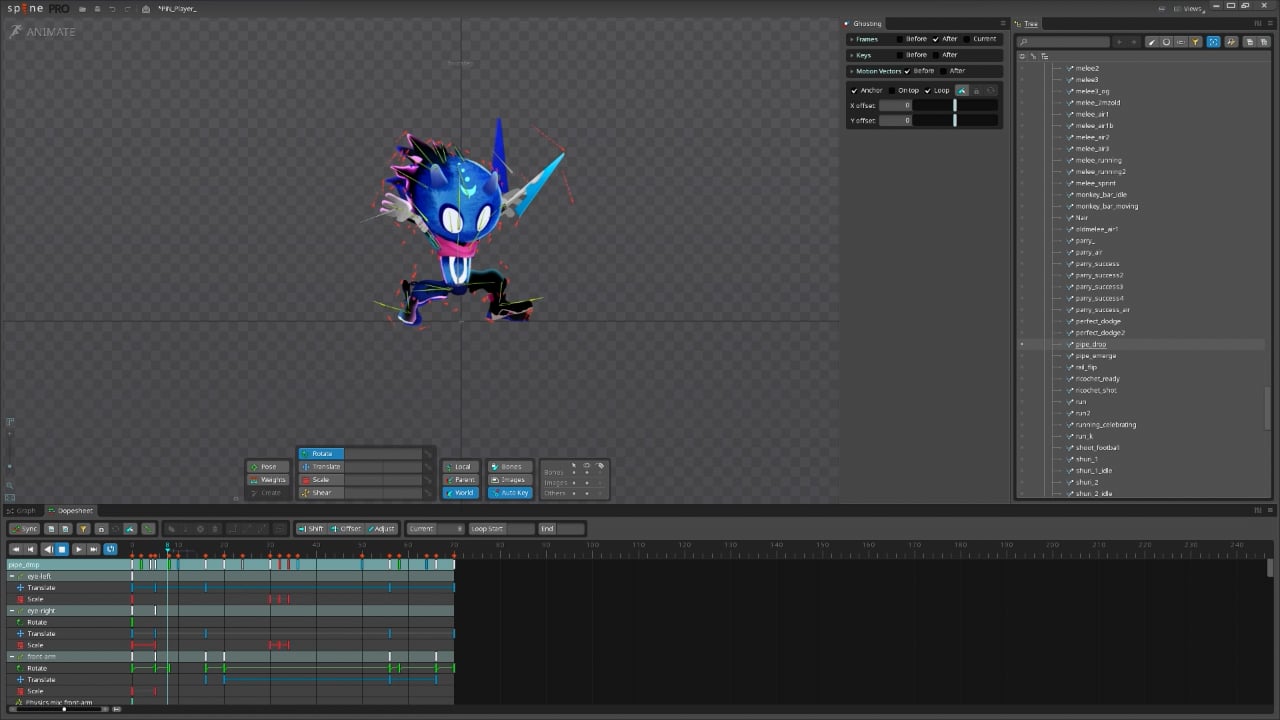
Task: Expand the Frames ghosting section
Action: point(852,39)
